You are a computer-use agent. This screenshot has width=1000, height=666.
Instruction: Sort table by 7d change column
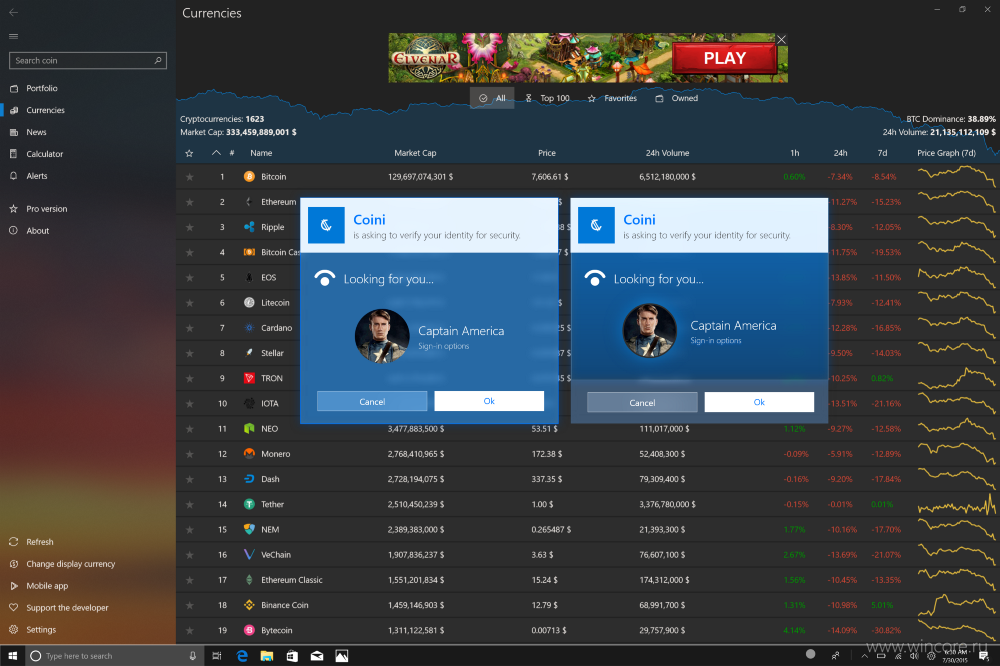(882, 153)
